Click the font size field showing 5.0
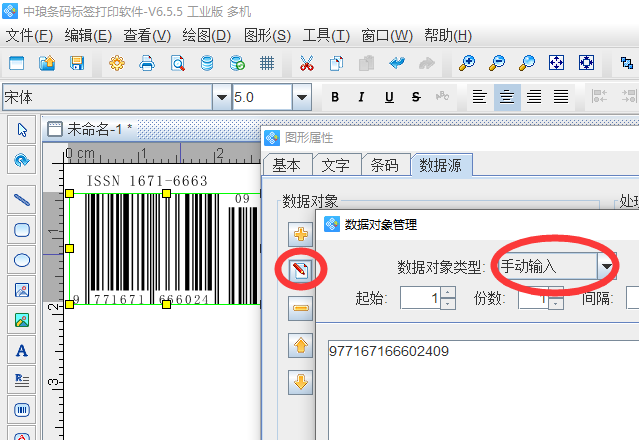This screenshot has width=639, height=440. 262,97
